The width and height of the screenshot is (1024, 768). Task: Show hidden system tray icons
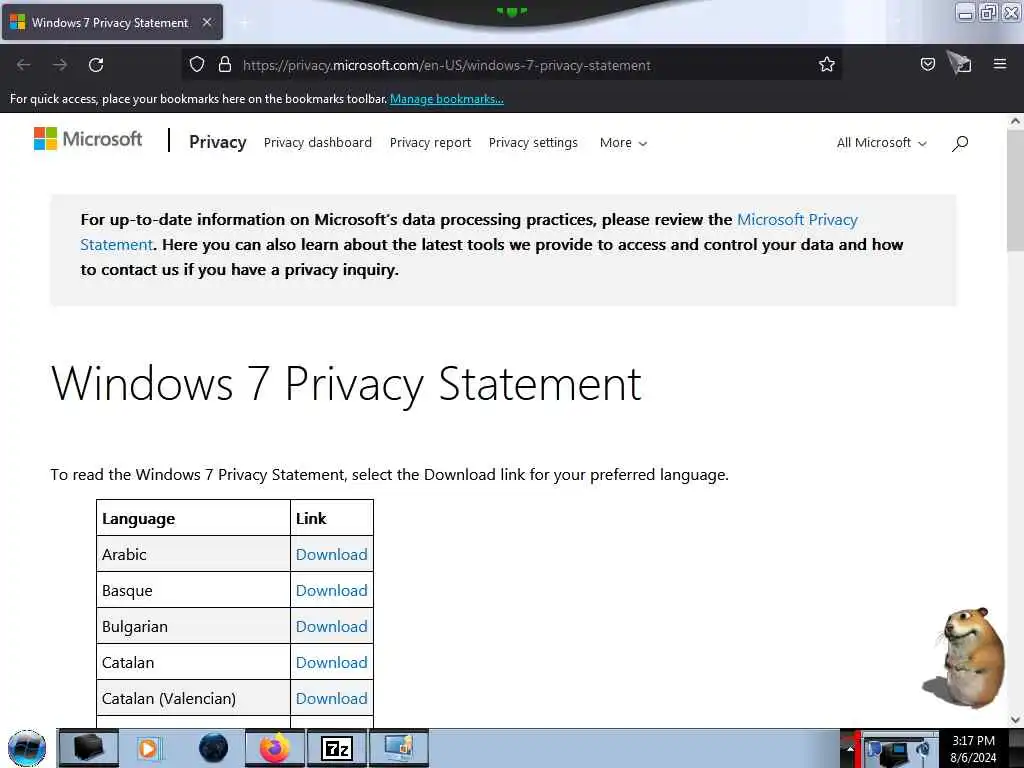point(849,748)
